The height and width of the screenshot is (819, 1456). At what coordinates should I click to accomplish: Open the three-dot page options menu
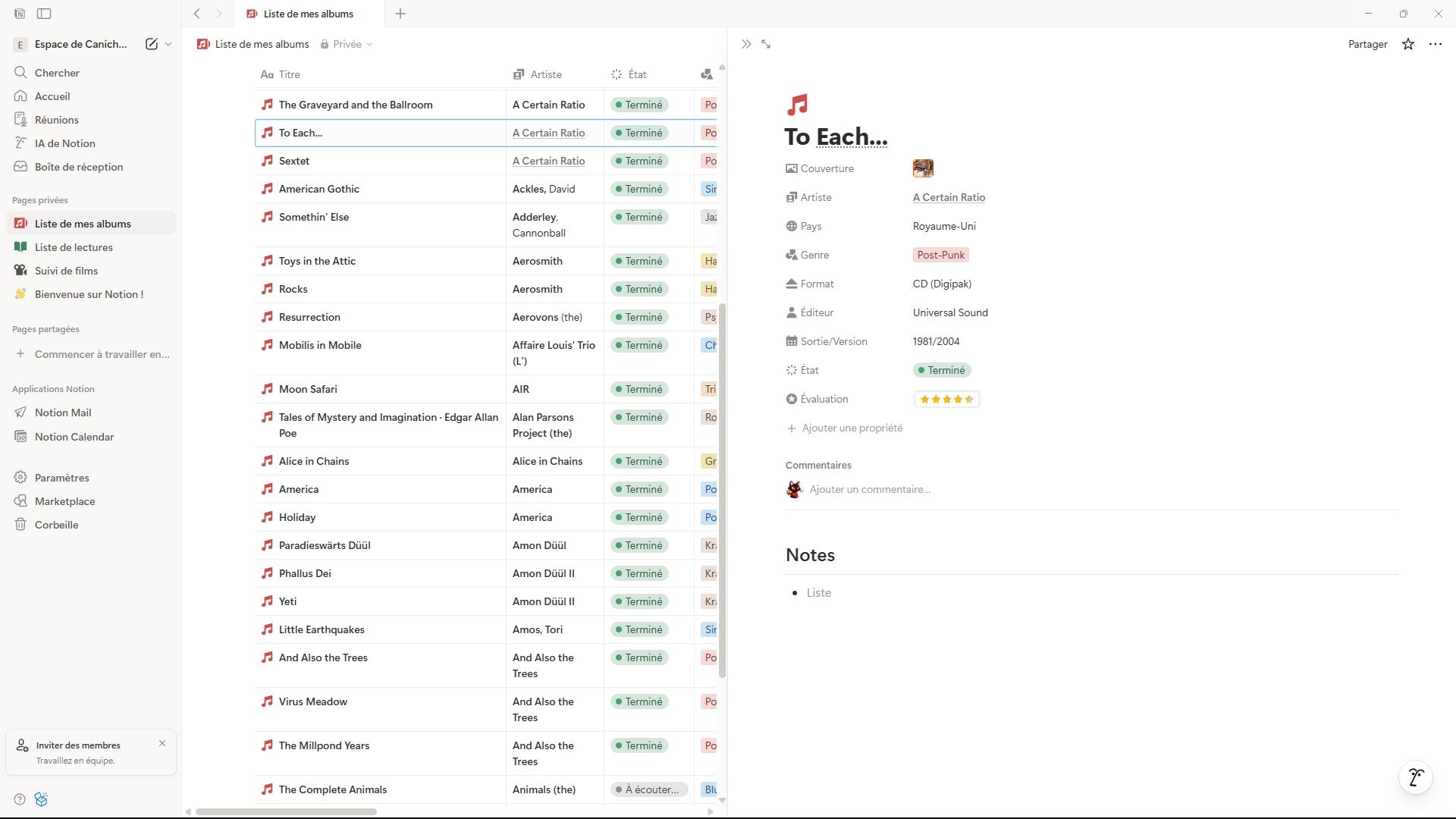point(1436,44)
